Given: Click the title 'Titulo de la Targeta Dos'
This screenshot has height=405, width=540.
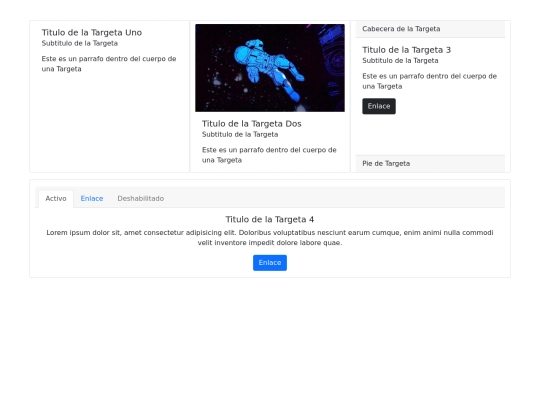Looking at the screenshot, I should point(252,124).
